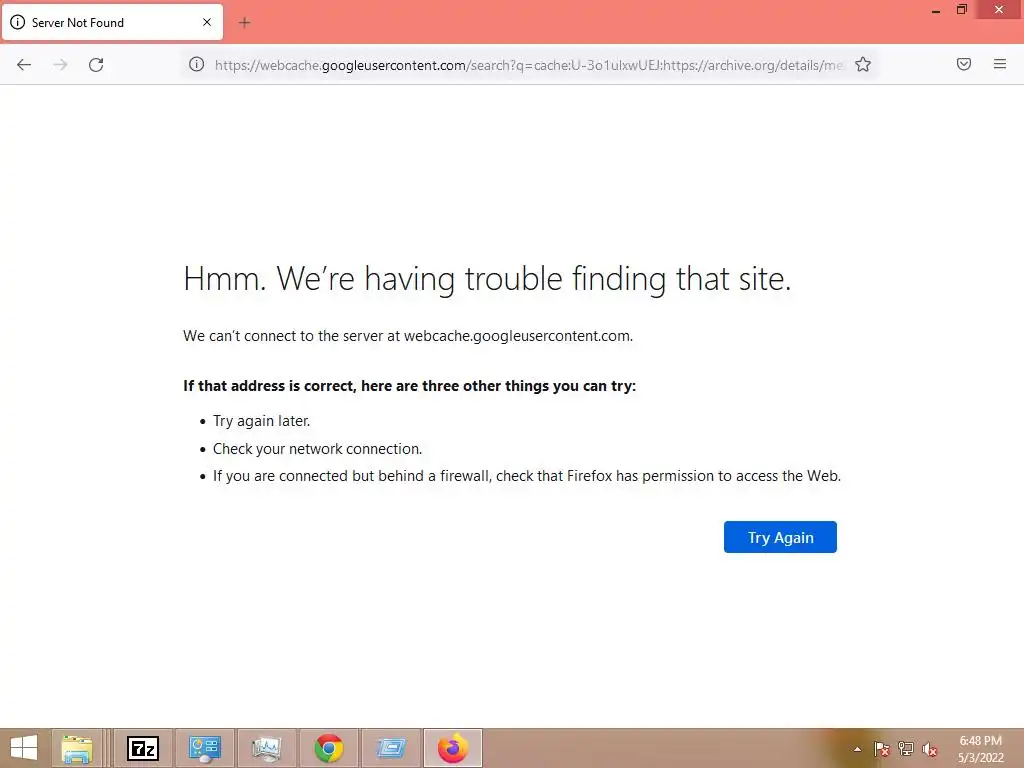Reload the current page
The width and height of the screenshot is (1024, 768).
(x=96, y=65)
